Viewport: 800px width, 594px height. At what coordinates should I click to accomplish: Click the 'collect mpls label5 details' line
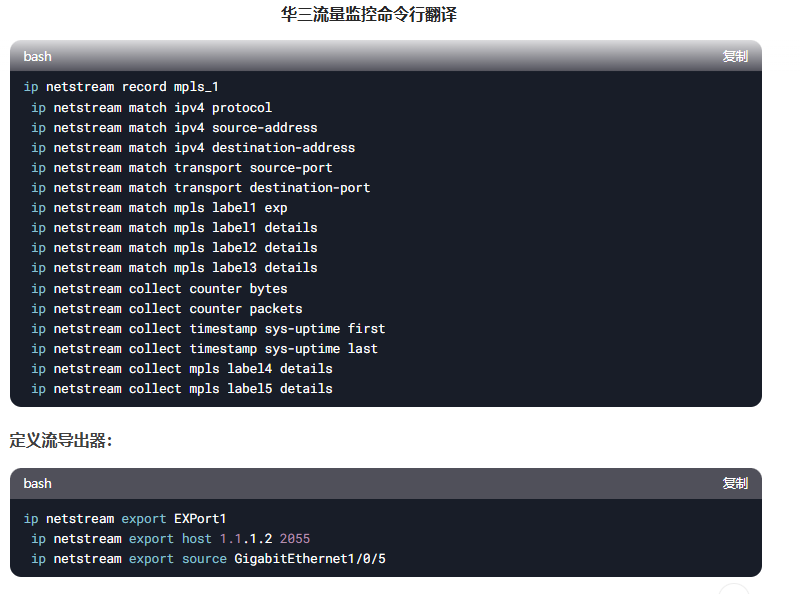[x=182, y=389]
